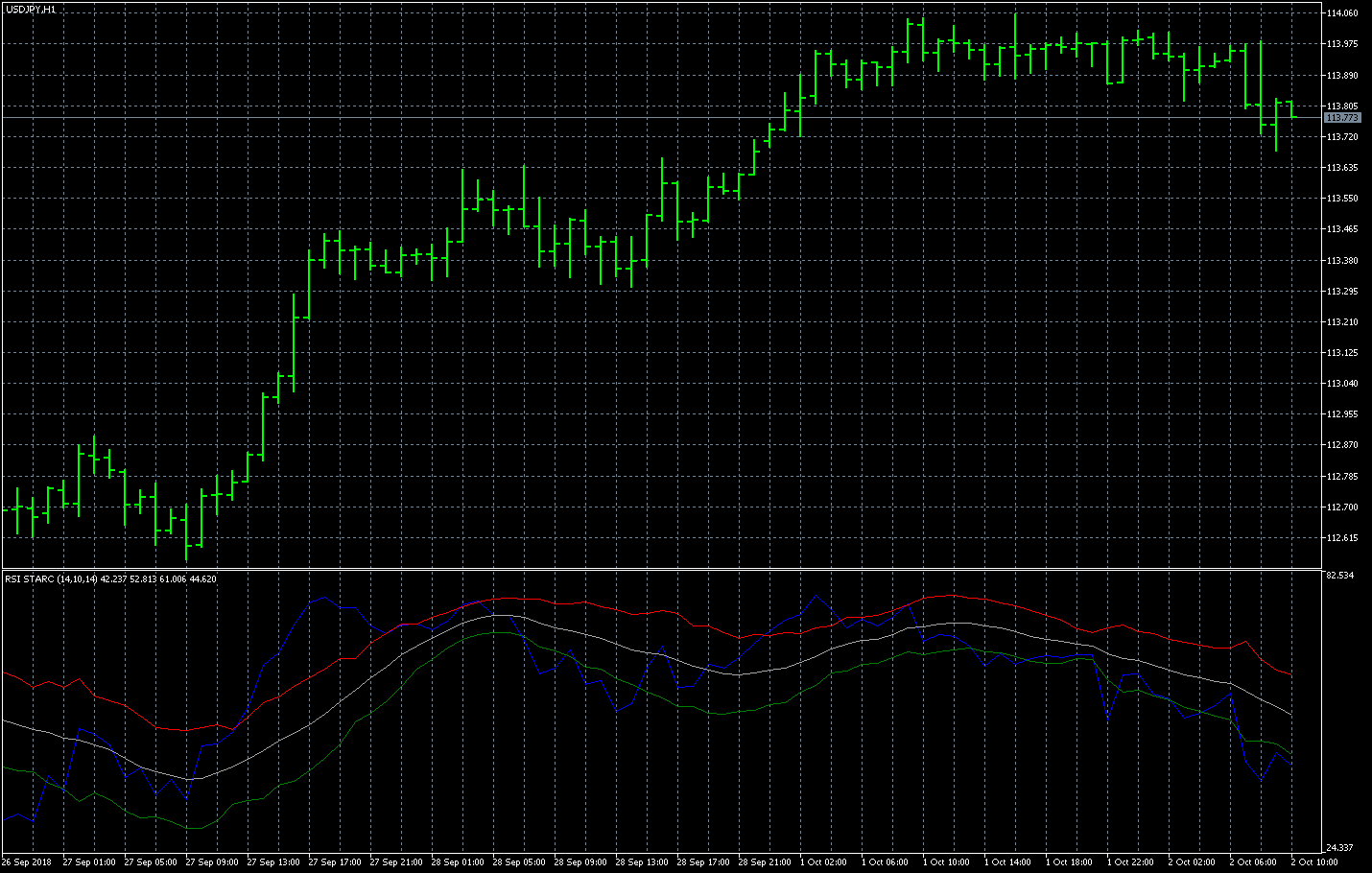Screen dimensions: 1372x873
Task: Click the 82.534 indicator scale value
Action: (x=1339, y=576)
